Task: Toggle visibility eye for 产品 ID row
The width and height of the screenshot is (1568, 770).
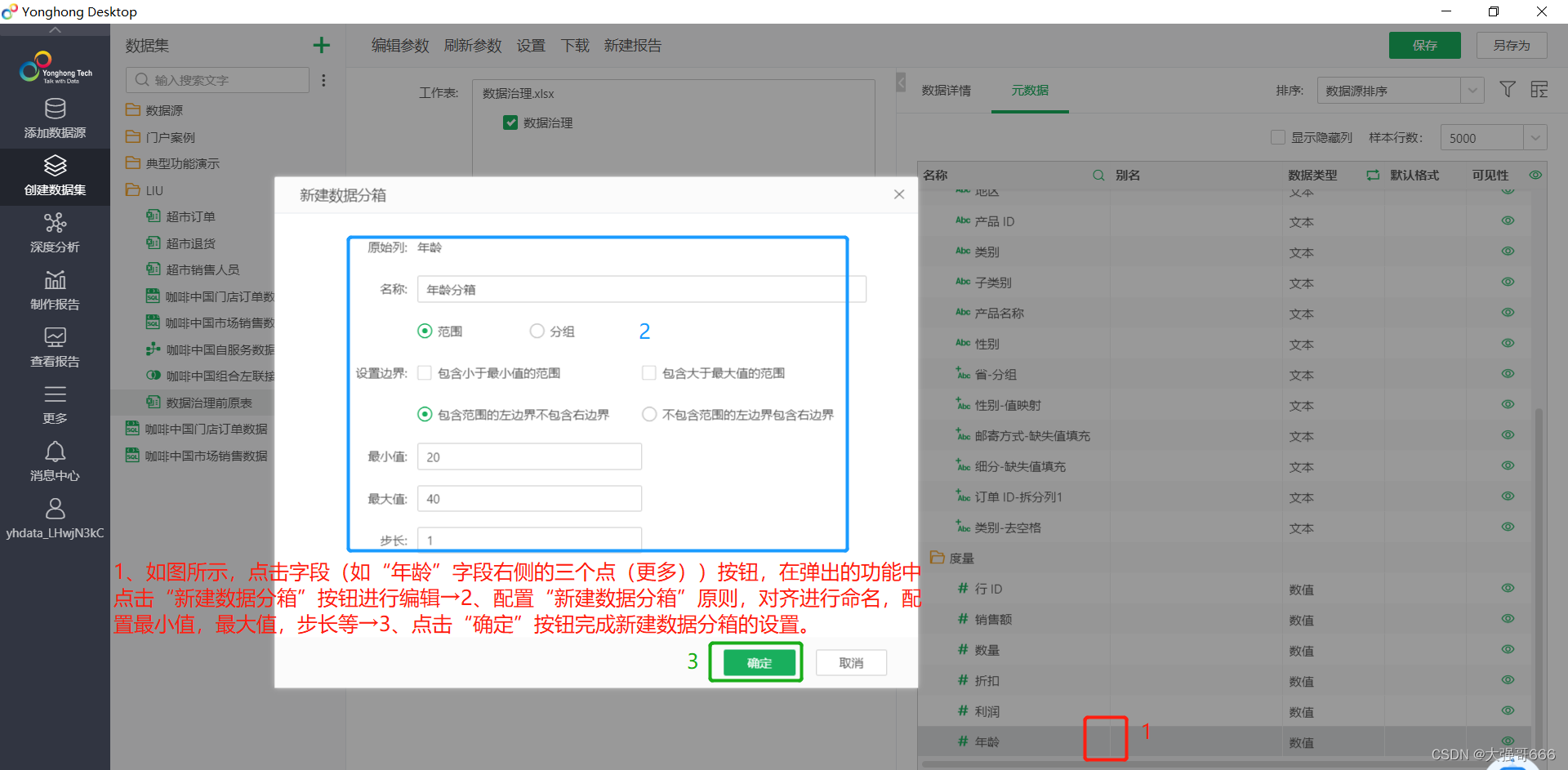Action: coord(1508,220)
